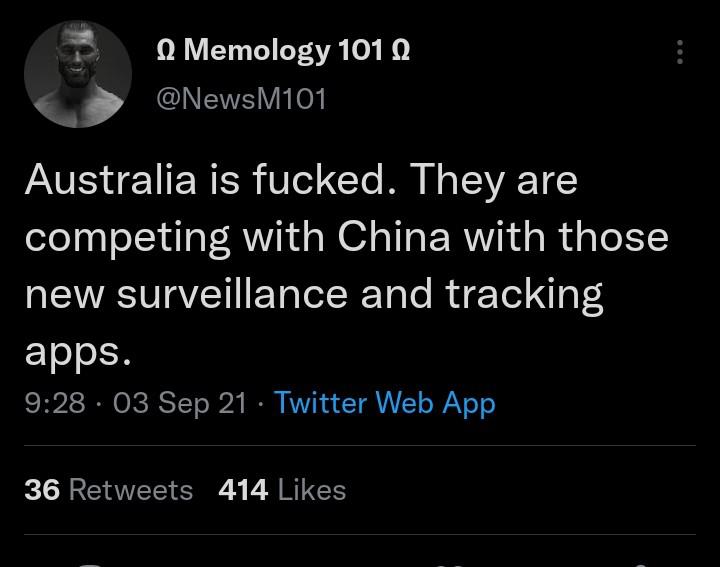Click the word tracking in the tweet
This screenshot has width=720, height=567.
[x=524, y=295]
